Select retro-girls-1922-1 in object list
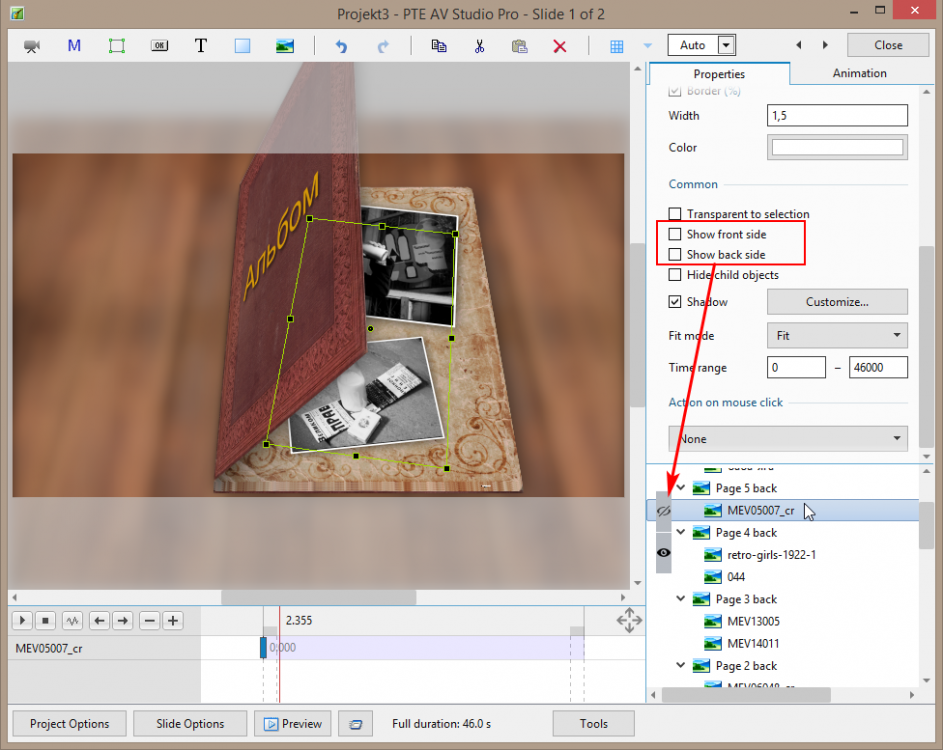 point(771,555)
